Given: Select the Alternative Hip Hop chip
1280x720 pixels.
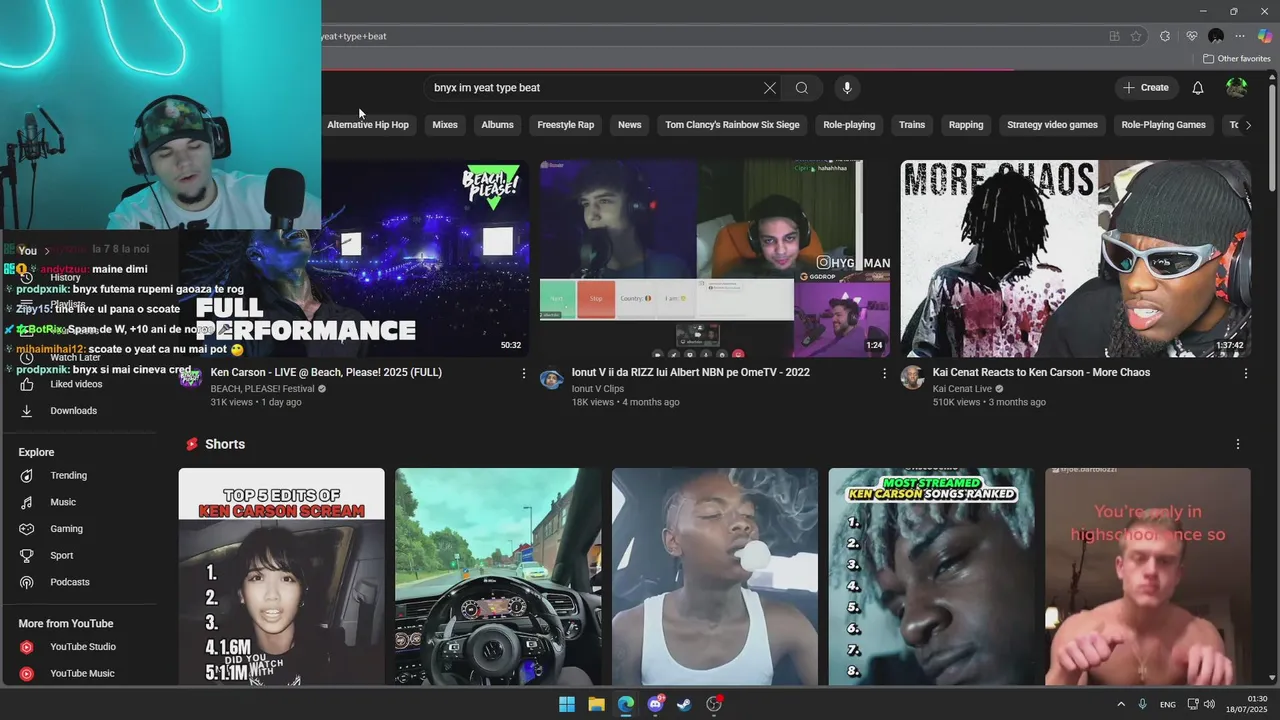Looking at the screenshot, I should tap(368, 125).
